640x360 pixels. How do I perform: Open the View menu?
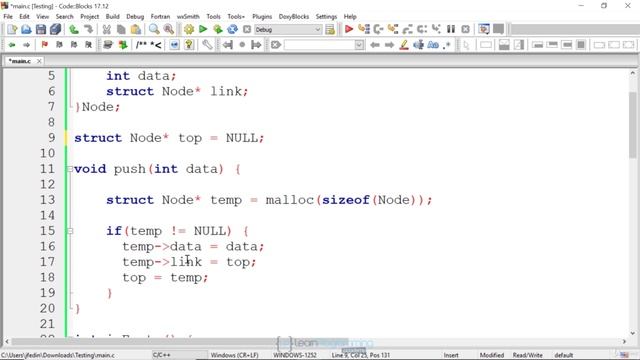coord(42,16)
